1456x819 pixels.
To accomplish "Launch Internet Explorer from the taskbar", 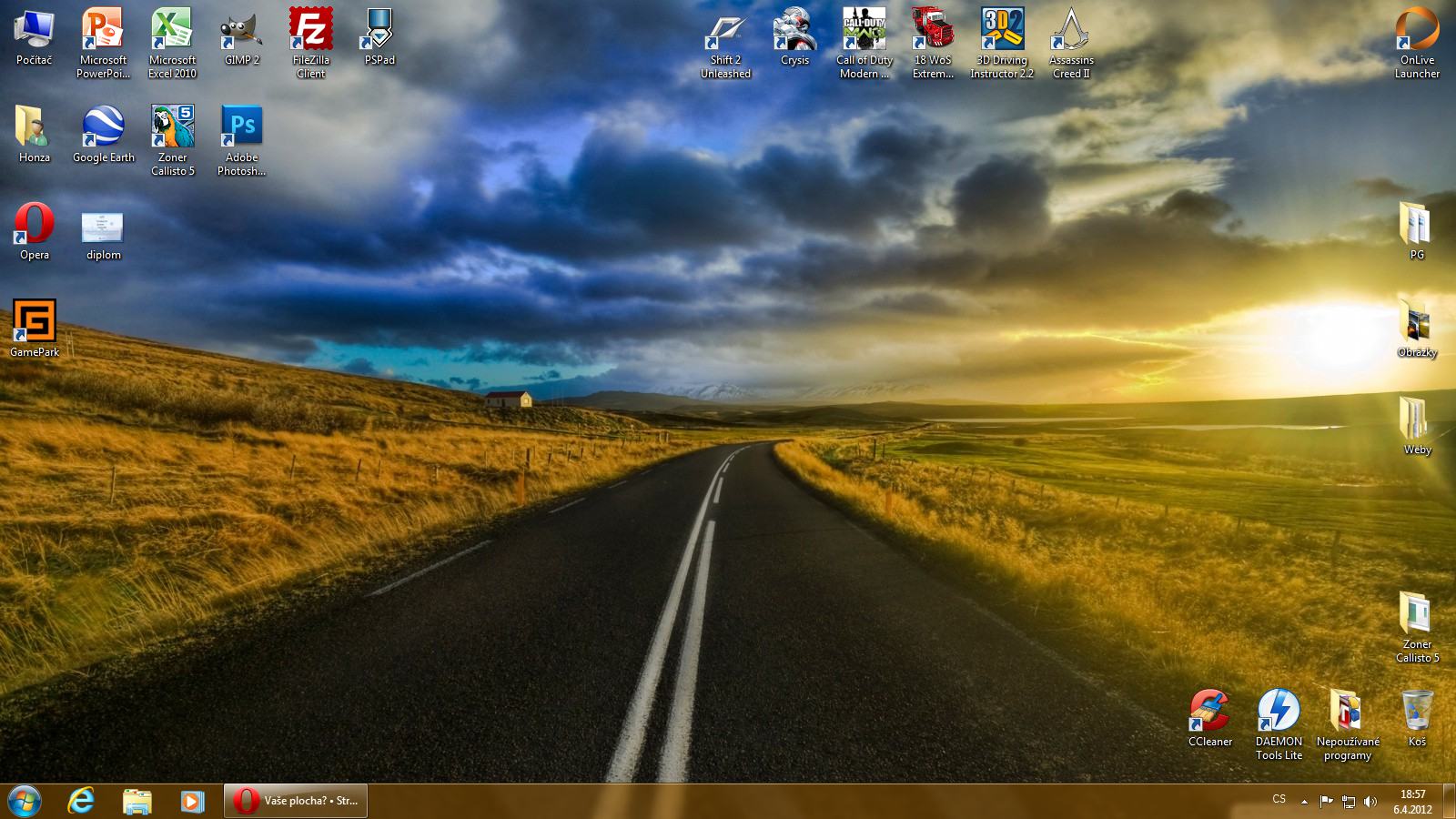I will point(82,801).
